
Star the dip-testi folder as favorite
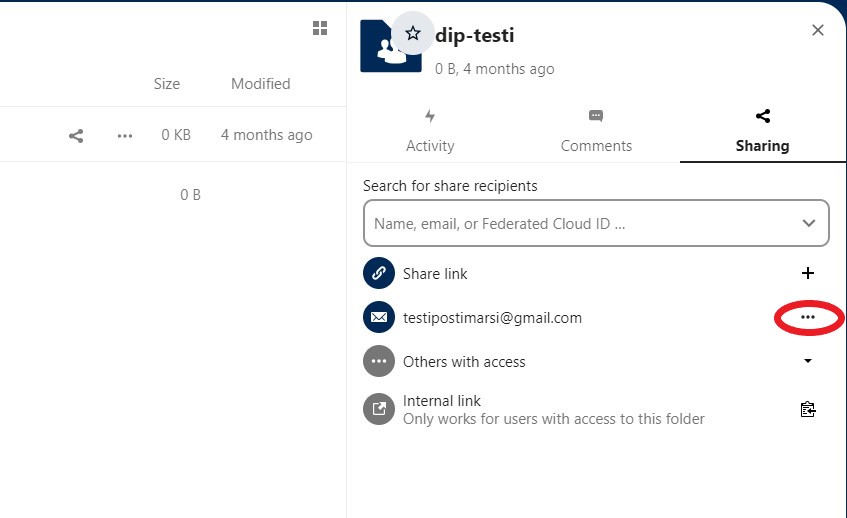coord(413,33)
